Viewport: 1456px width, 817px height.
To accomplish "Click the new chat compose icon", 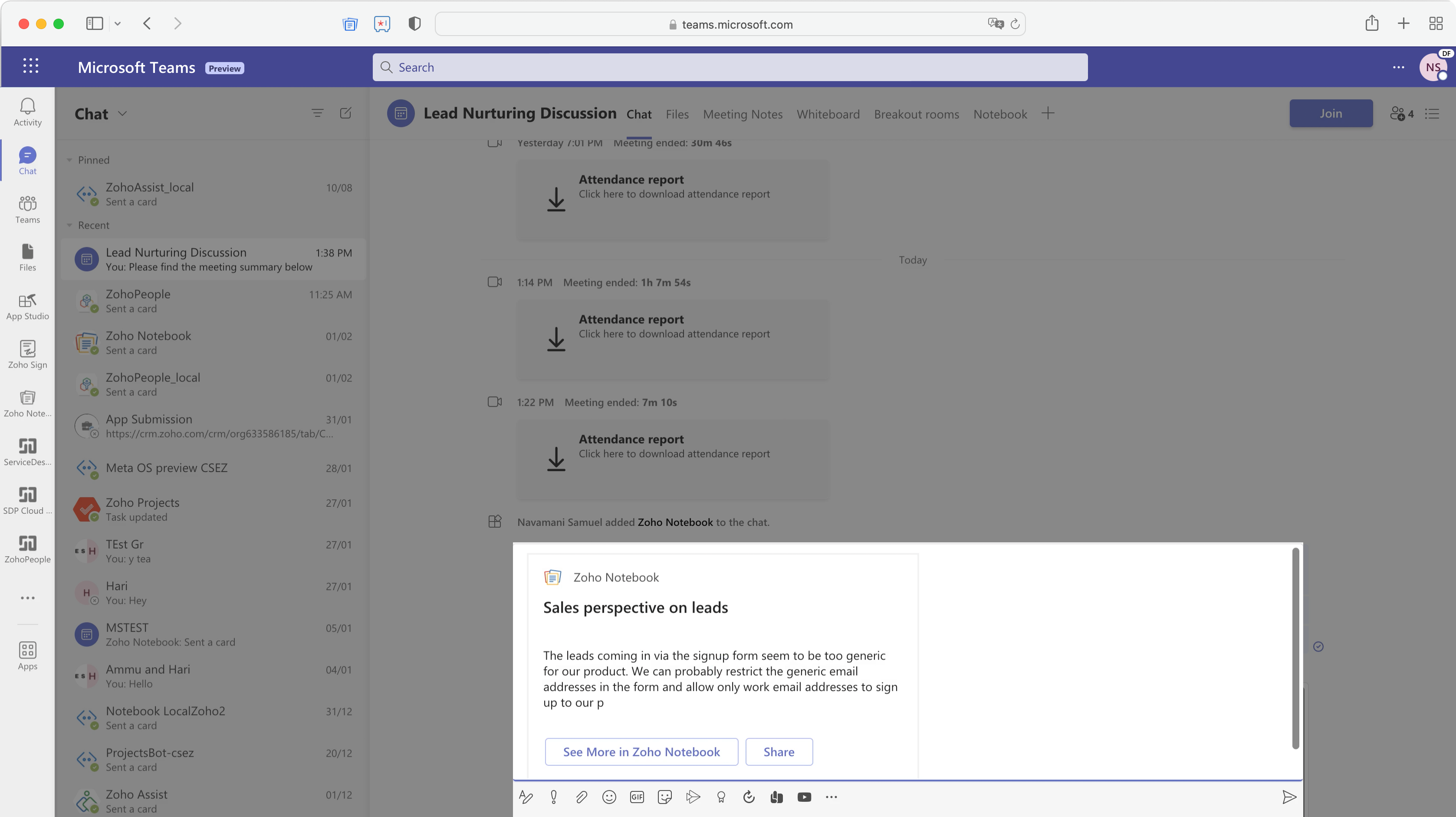I will 345,113.
